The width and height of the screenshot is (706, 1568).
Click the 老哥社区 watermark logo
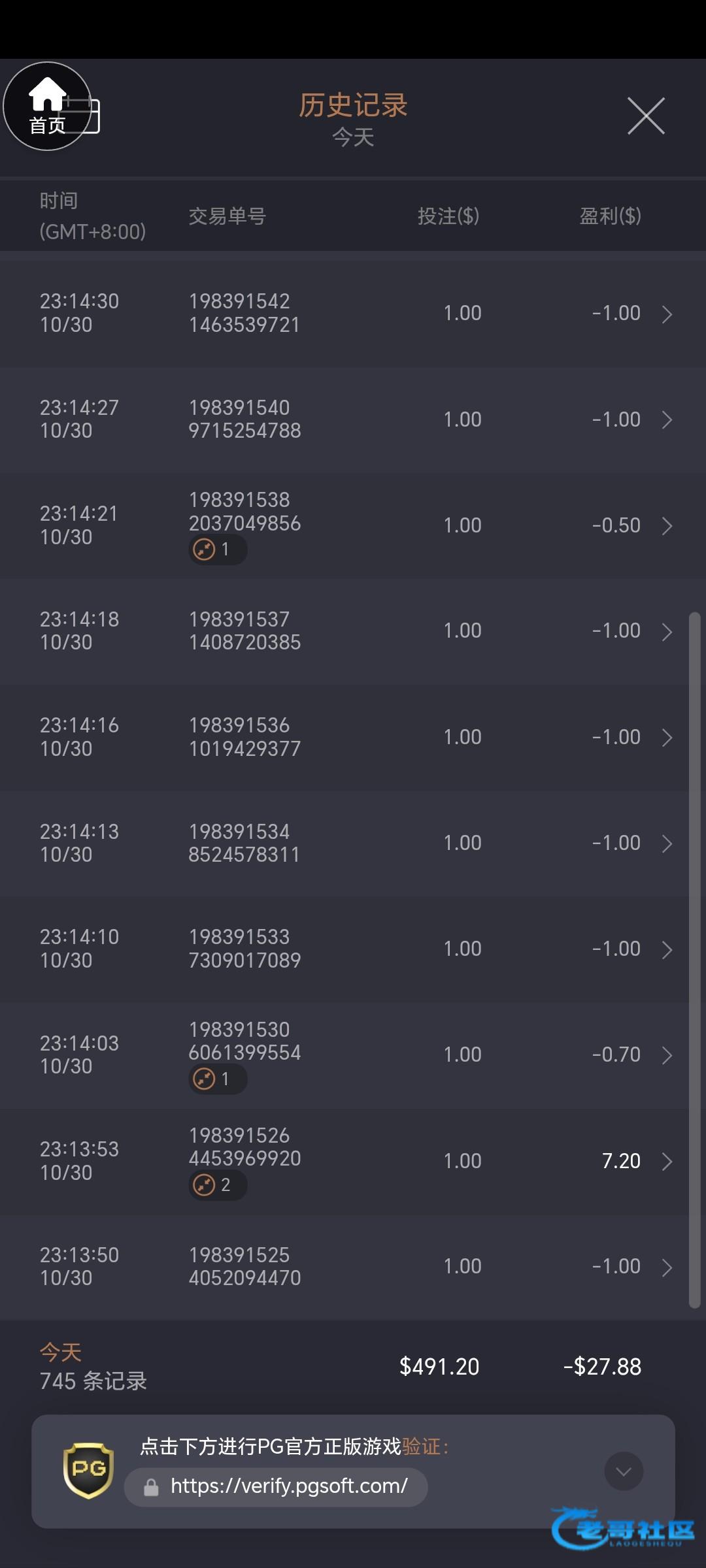point(624,1529)
